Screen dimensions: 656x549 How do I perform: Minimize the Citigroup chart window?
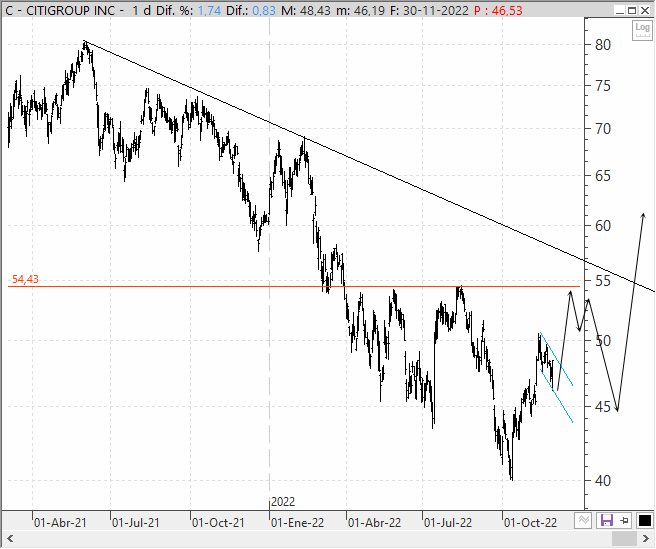pyautogui.click(x=621, y=10)
